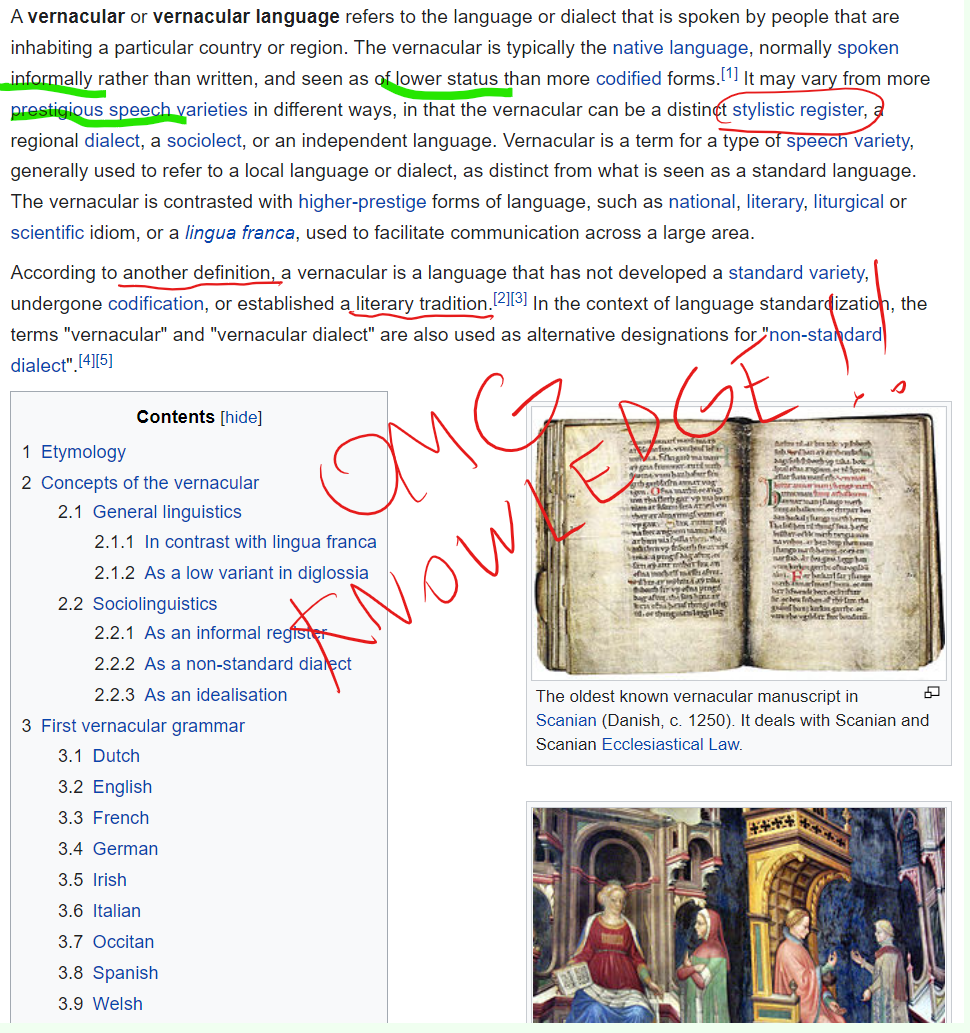Go to First vernacular grammar section
Image resolution: width=970 pixels, height=1033 pixels.
(142, 726)
